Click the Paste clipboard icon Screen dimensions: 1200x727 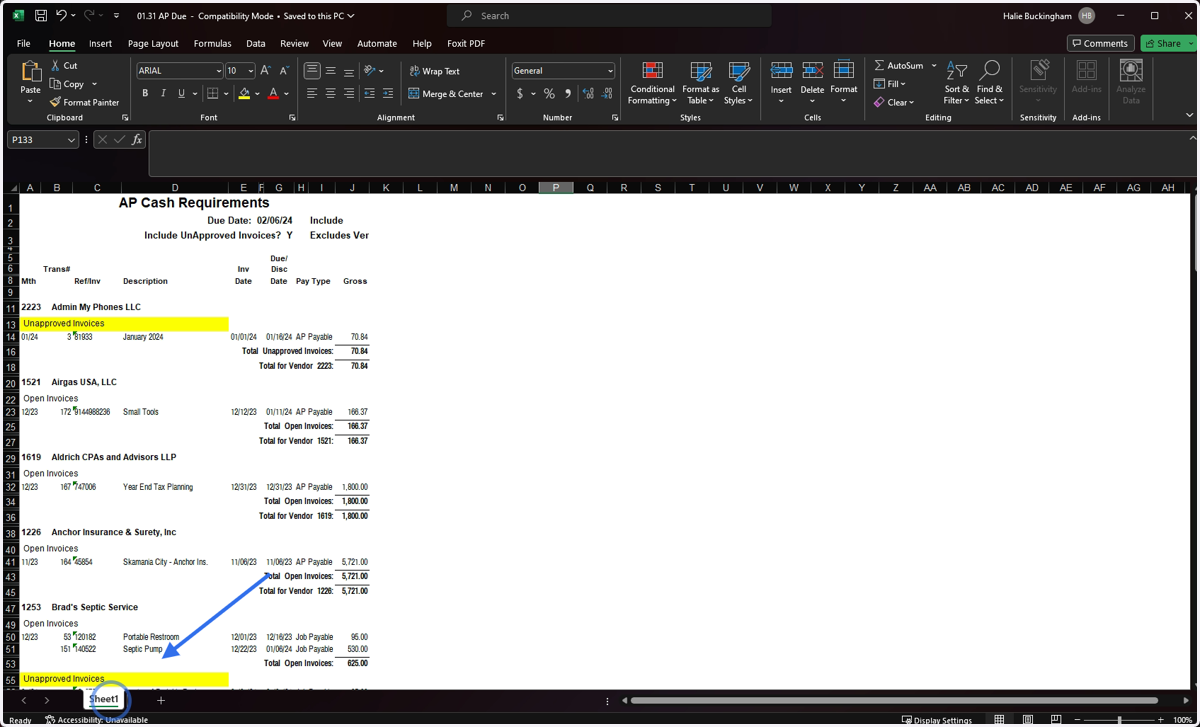point(30,73)
